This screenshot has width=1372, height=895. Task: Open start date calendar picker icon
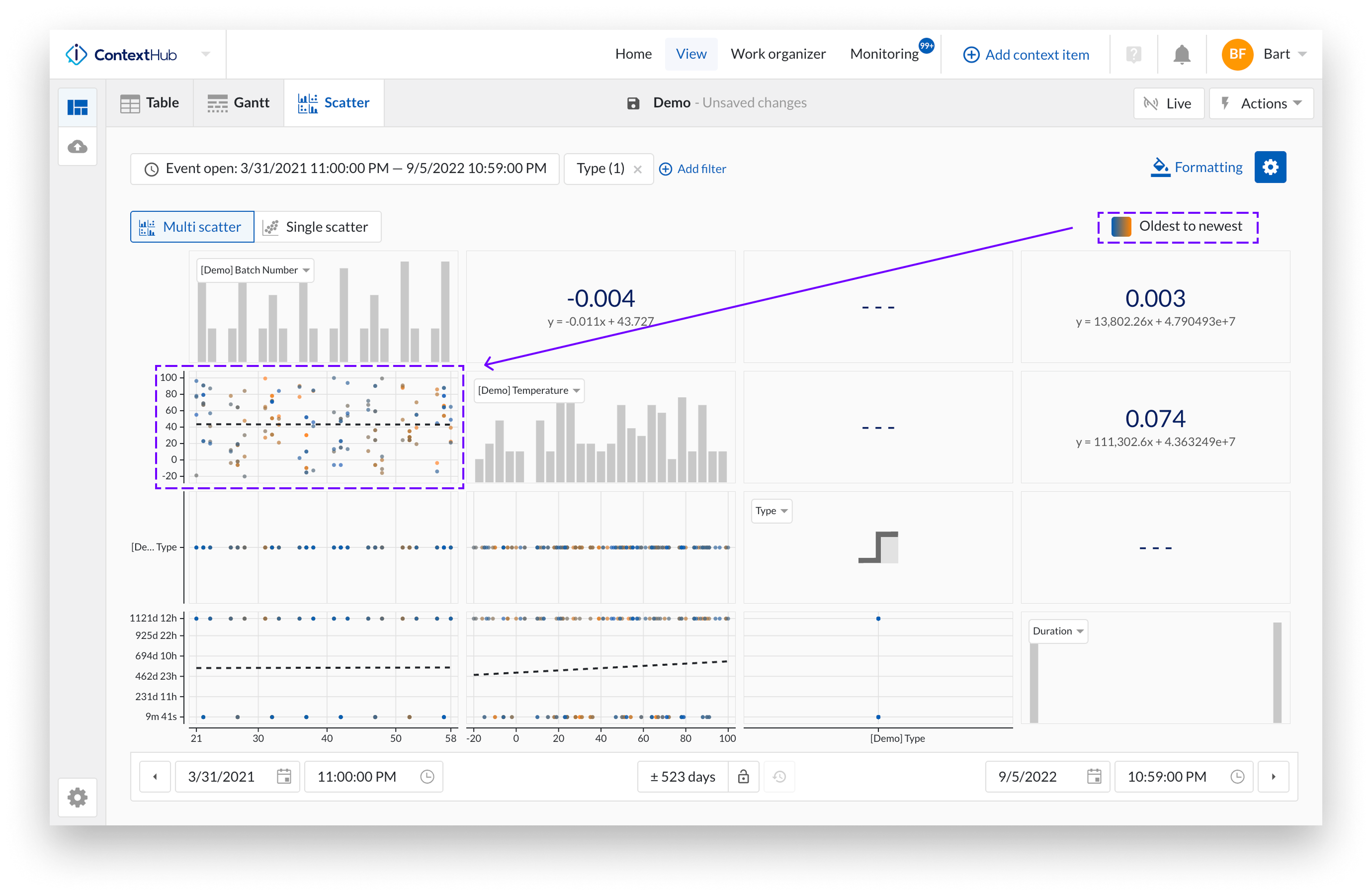tap(284, 776)
